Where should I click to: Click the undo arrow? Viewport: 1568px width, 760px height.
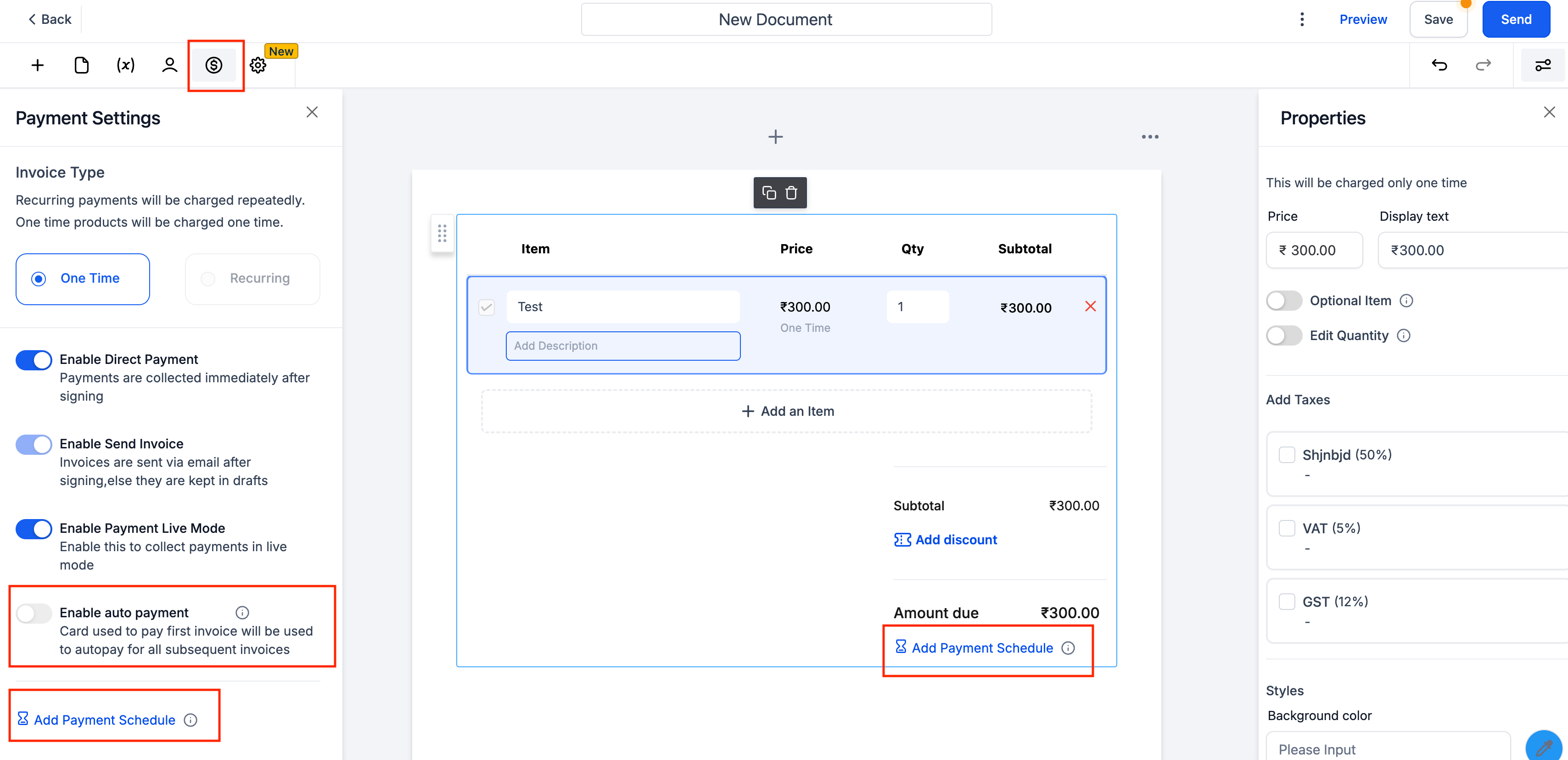click(x=1439, y=65)
